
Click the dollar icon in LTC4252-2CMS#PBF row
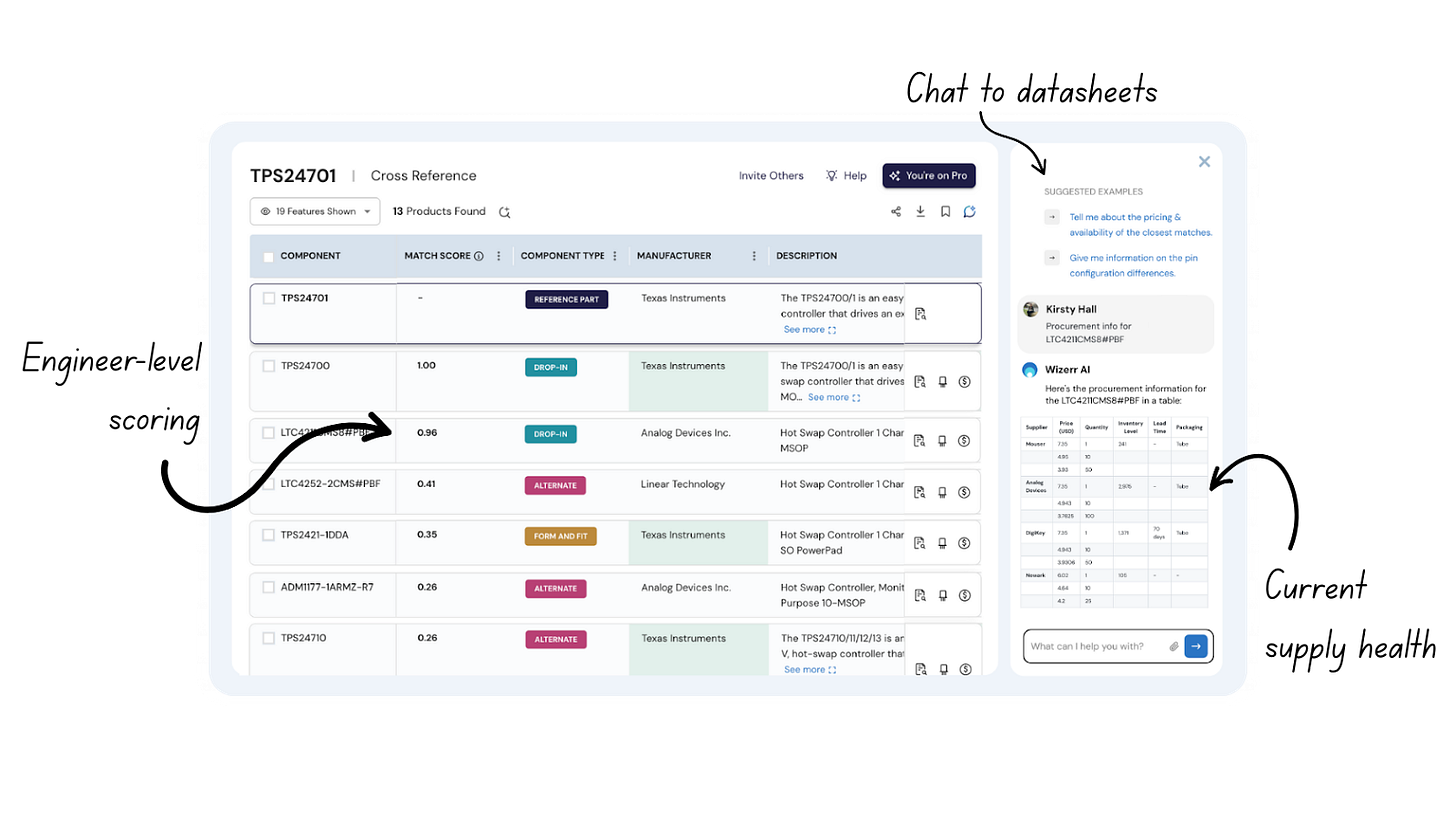(965, 492)
